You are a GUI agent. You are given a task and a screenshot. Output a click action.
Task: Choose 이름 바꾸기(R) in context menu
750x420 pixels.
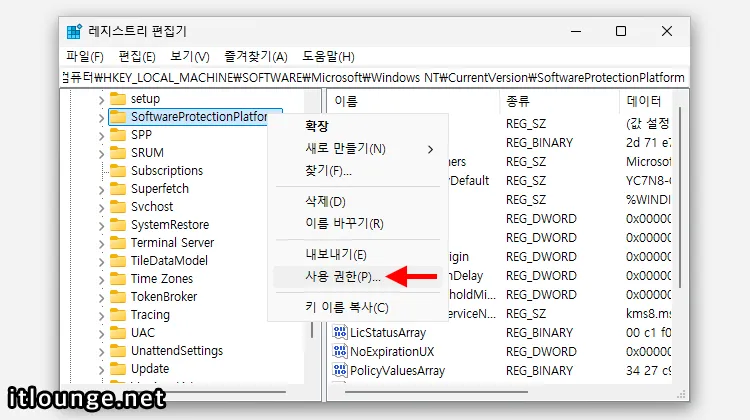(x=358, y=223)
